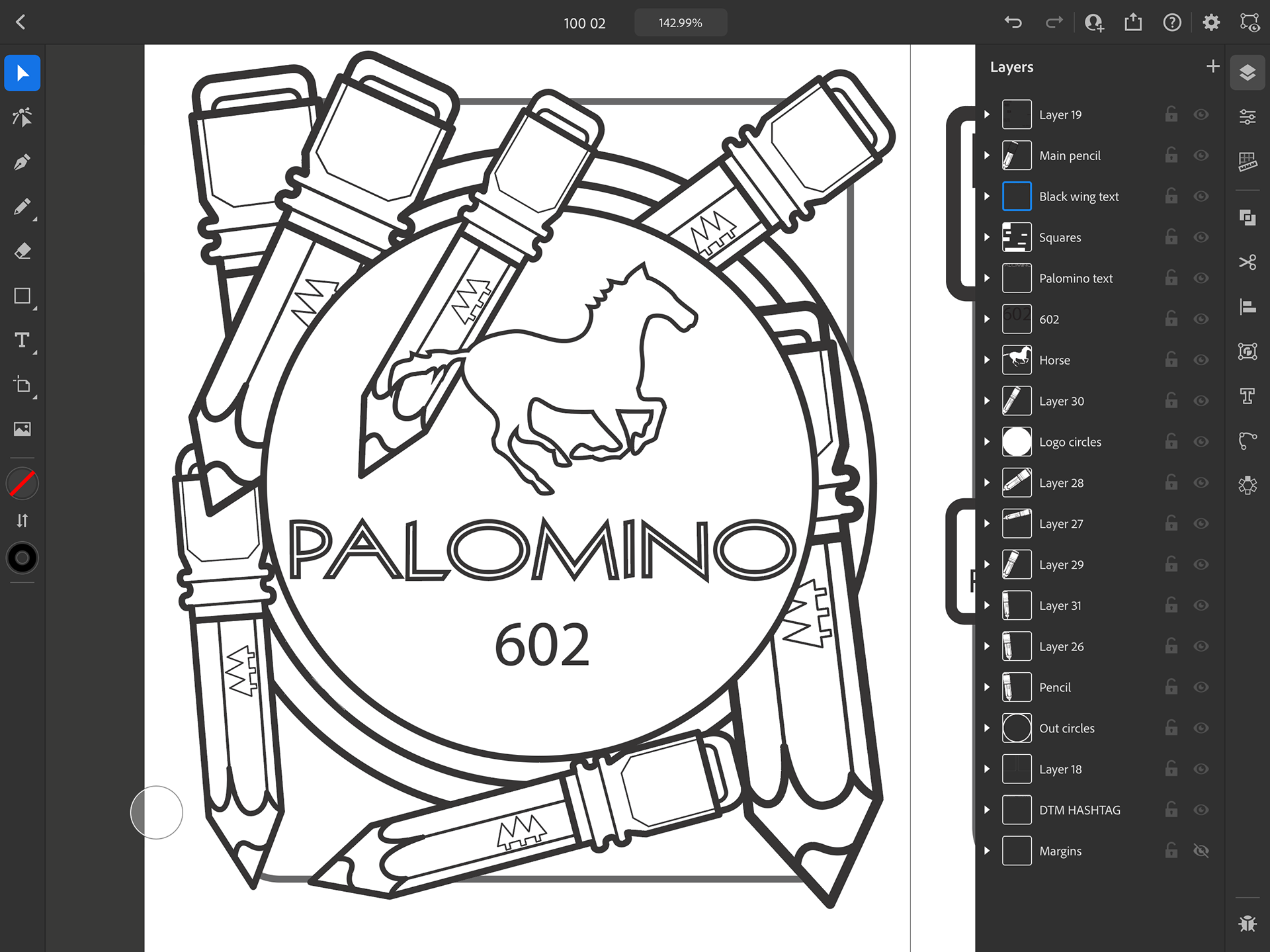Screen dimensions: 1270x952
Task: Select the Layer 29 row
Action: [1100, 564]
